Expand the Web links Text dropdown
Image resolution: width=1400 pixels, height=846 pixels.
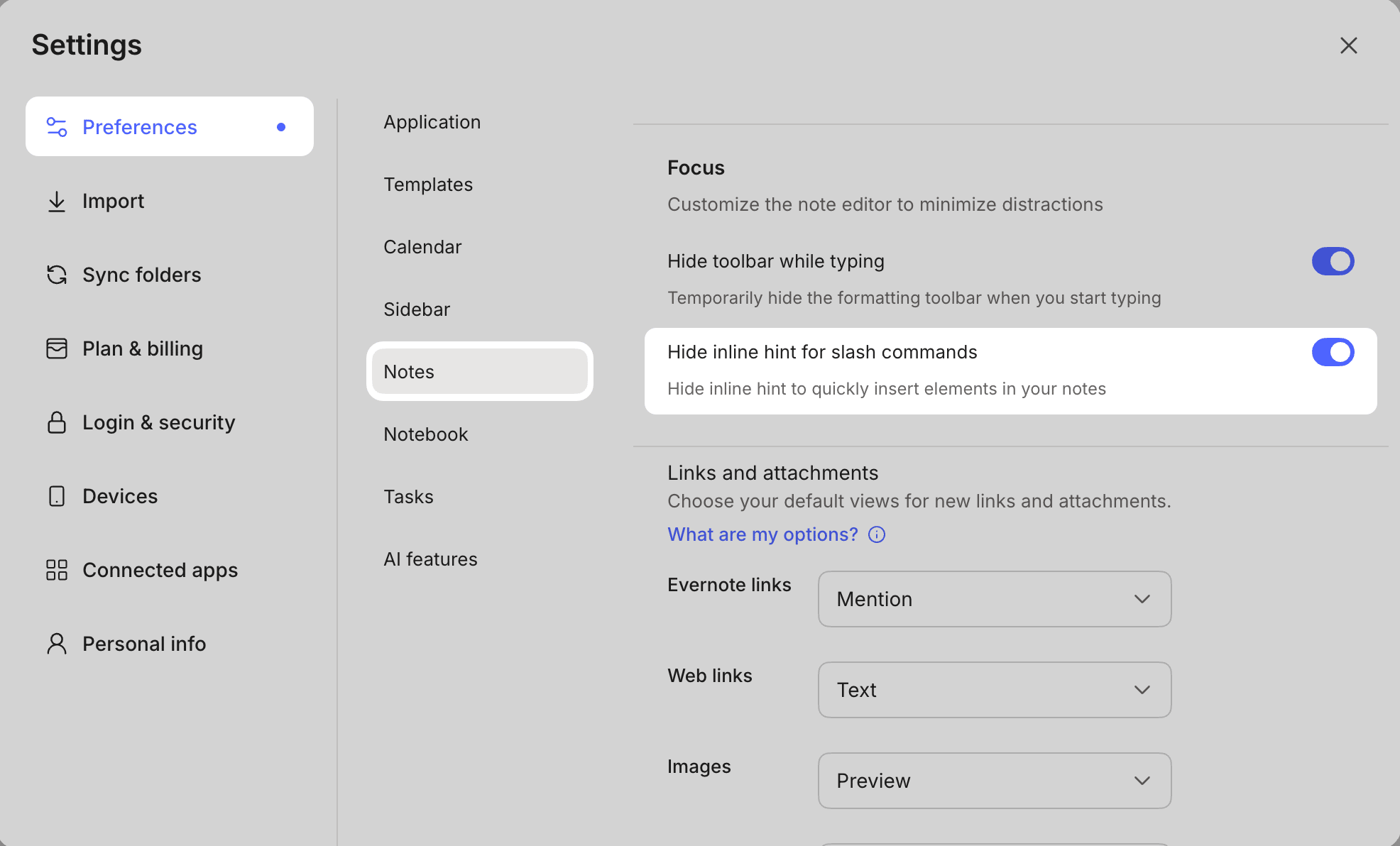(x=994, y=690)
